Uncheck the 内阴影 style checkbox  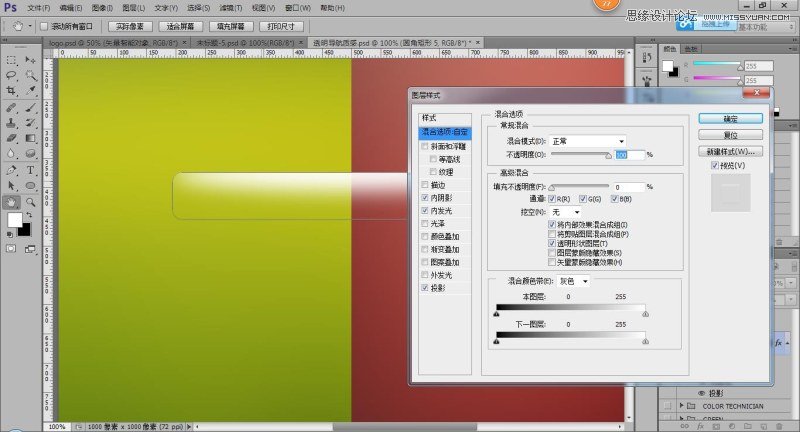click(x=425, y=197)
